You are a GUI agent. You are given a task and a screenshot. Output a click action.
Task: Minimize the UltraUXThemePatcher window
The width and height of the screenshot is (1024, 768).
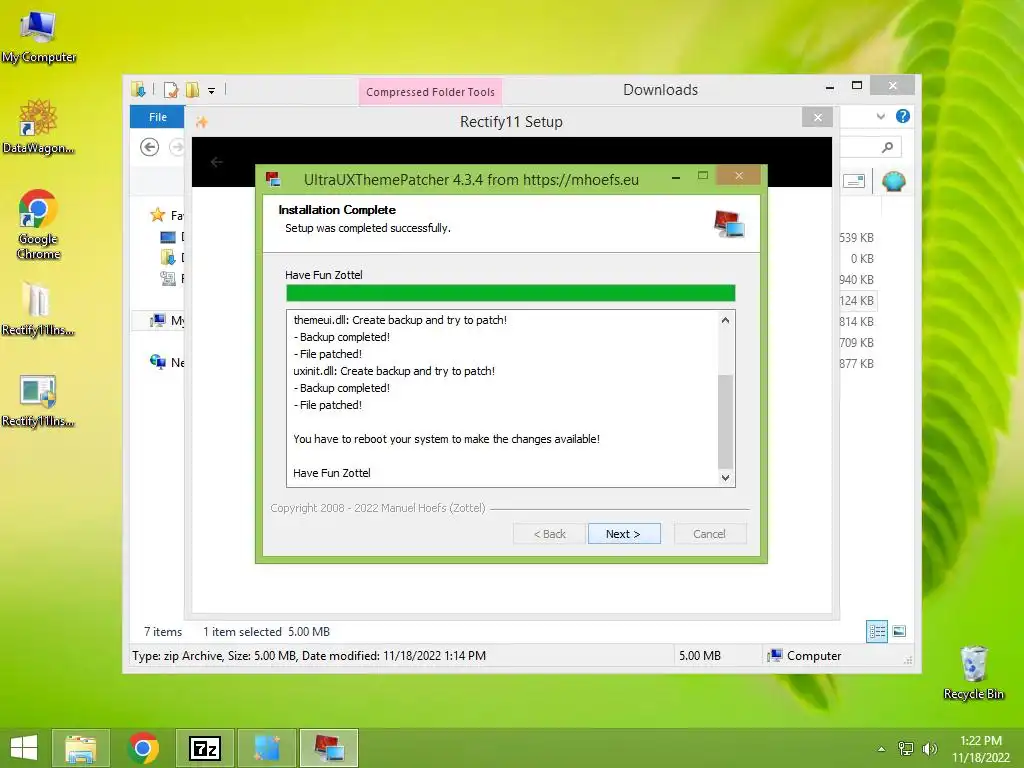(676, 177)
